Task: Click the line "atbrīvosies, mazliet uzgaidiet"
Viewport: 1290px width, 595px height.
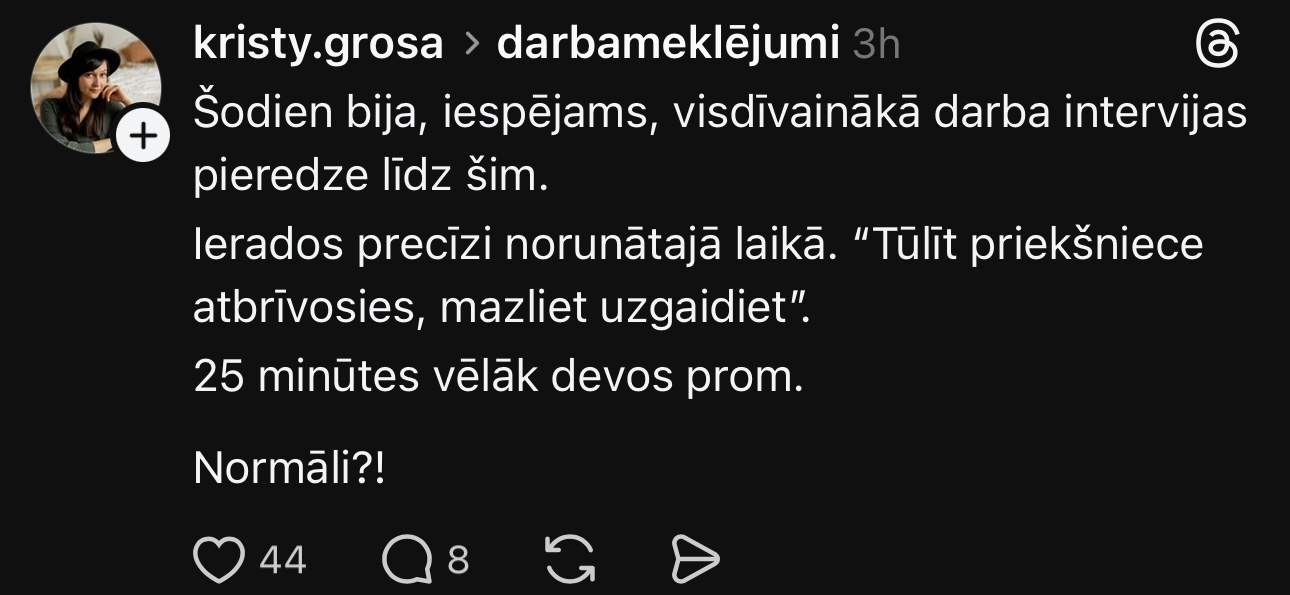Action: [499, 311]
